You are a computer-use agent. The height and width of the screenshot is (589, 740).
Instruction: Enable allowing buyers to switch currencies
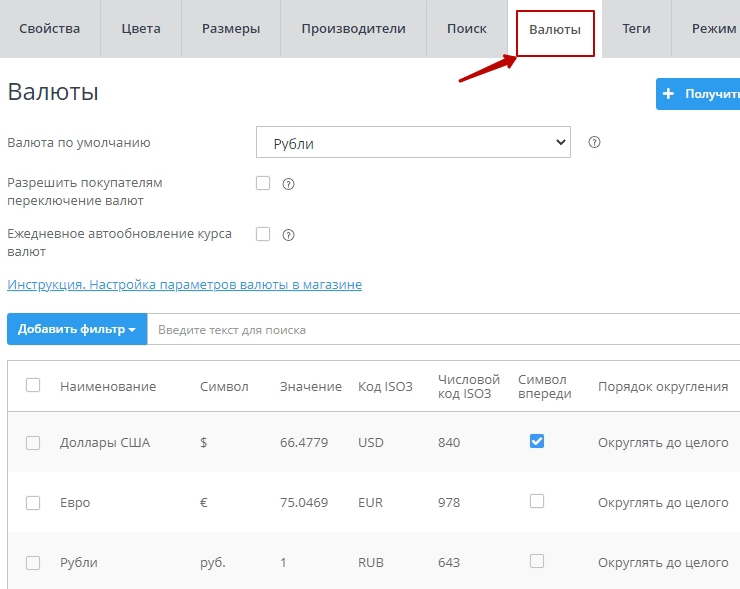[x=264, y=183]
